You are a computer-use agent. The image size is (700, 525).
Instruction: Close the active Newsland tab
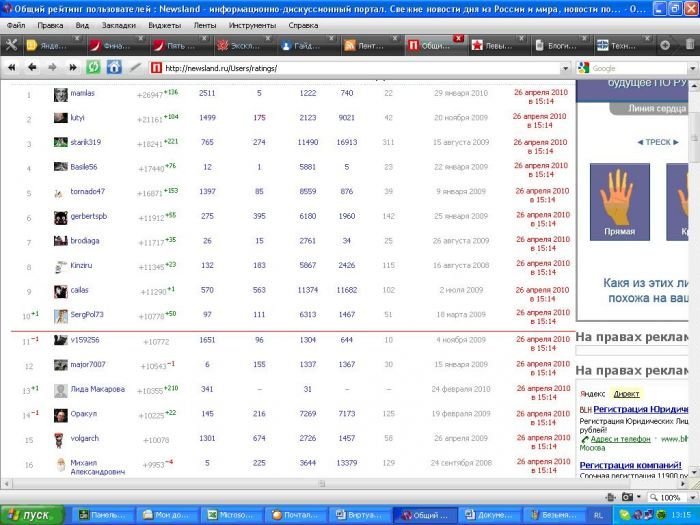458,38
